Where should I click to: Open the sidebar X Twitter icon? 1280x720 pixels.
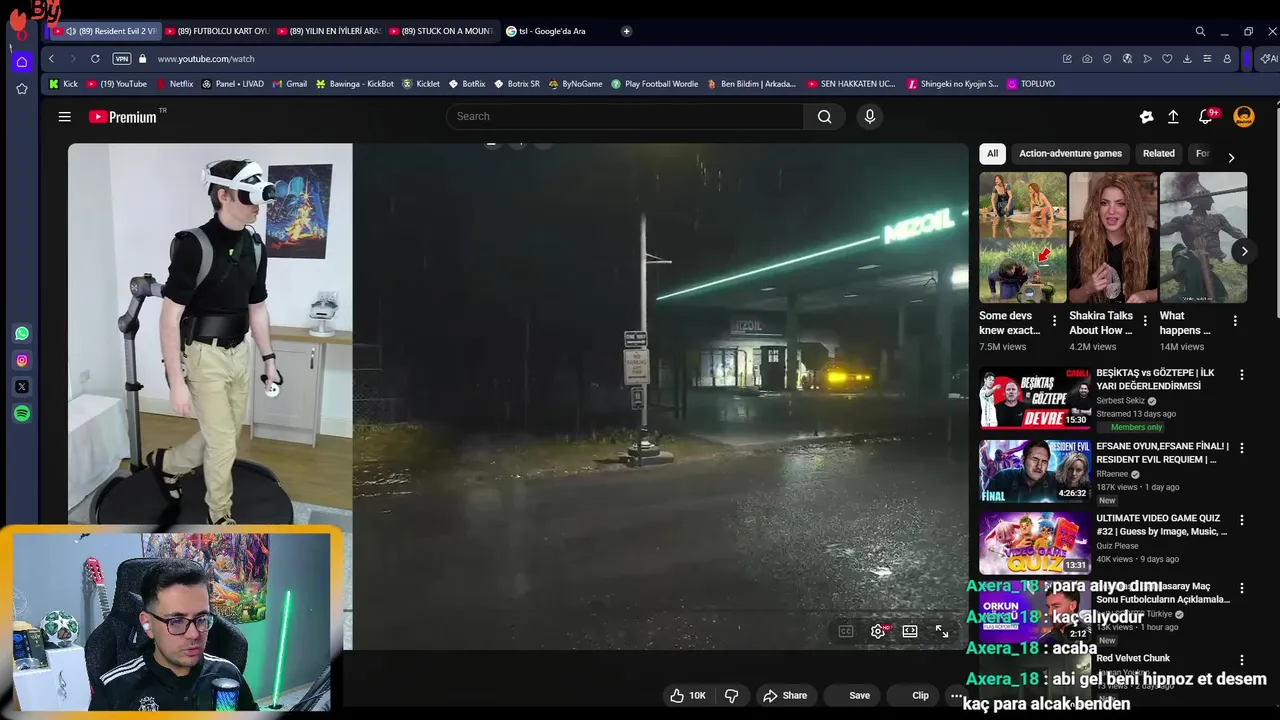(x=22, y=386)
